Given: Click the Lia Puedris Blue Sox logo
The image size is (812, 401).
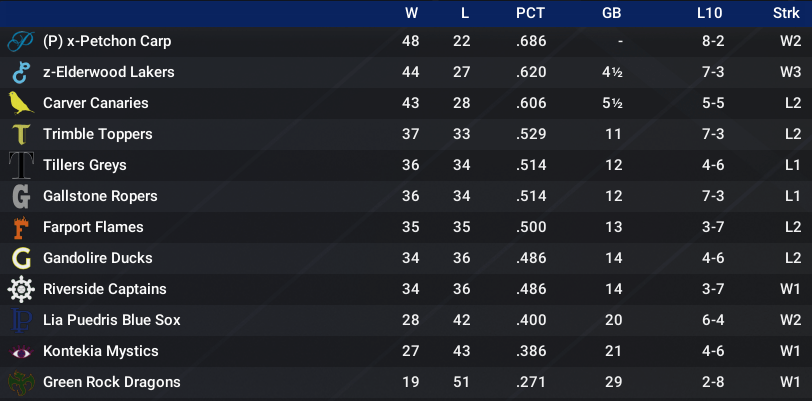Looking at the screenshot, I should click(x=22, y=320).
